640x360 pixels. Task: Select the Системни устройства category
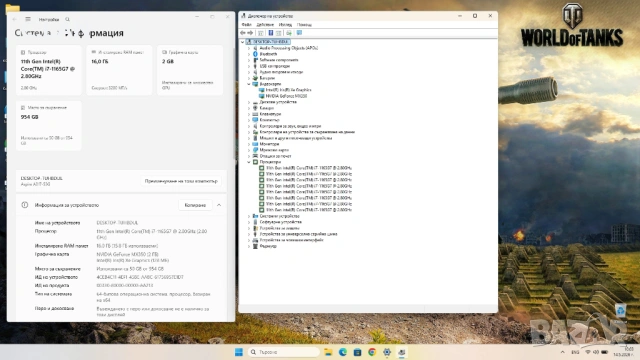[279, 216]
